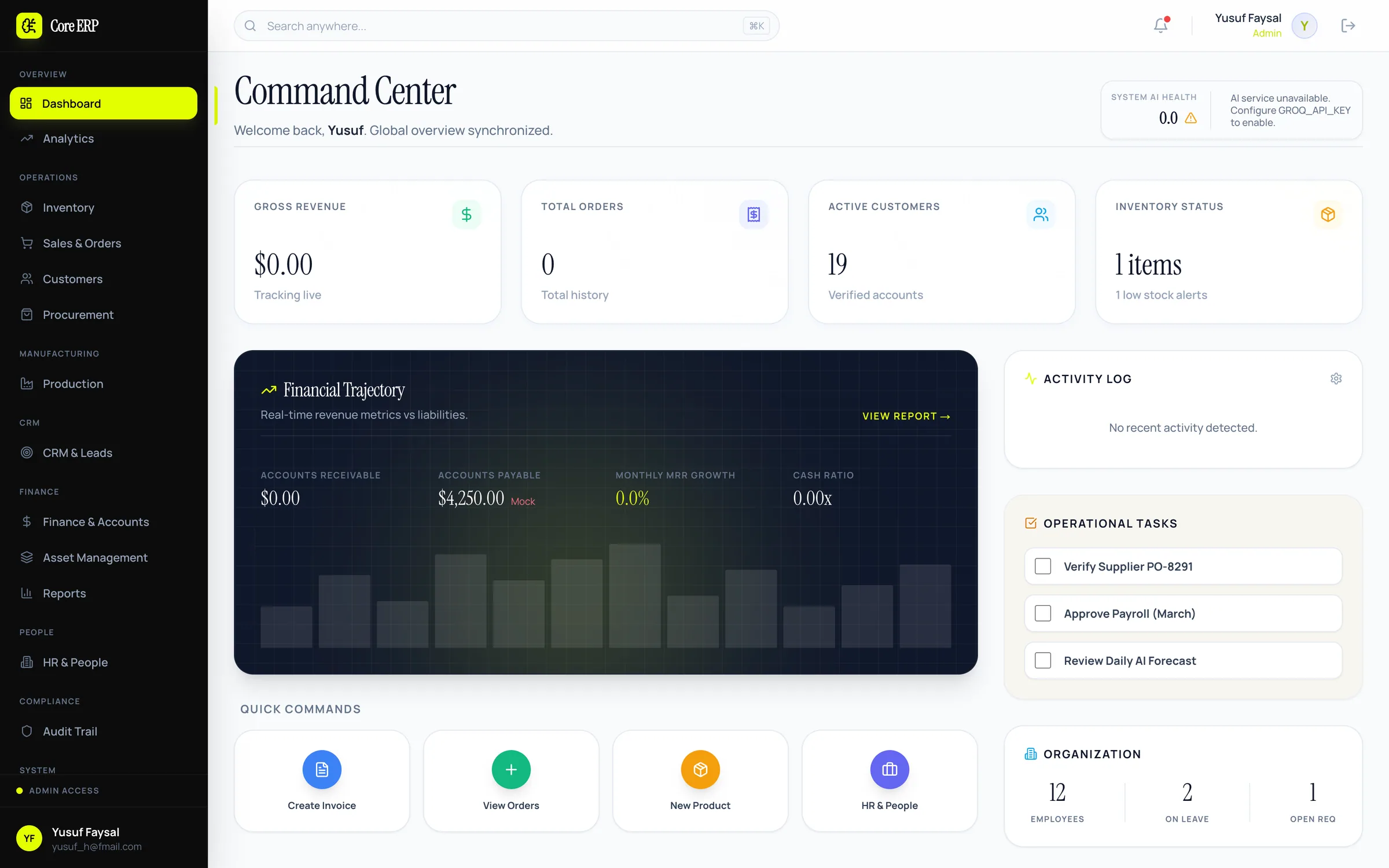Check the Approve Payroll (March) task
Image resolution: width=1389 pixels, height=868 pixels.
point(1043,613)
